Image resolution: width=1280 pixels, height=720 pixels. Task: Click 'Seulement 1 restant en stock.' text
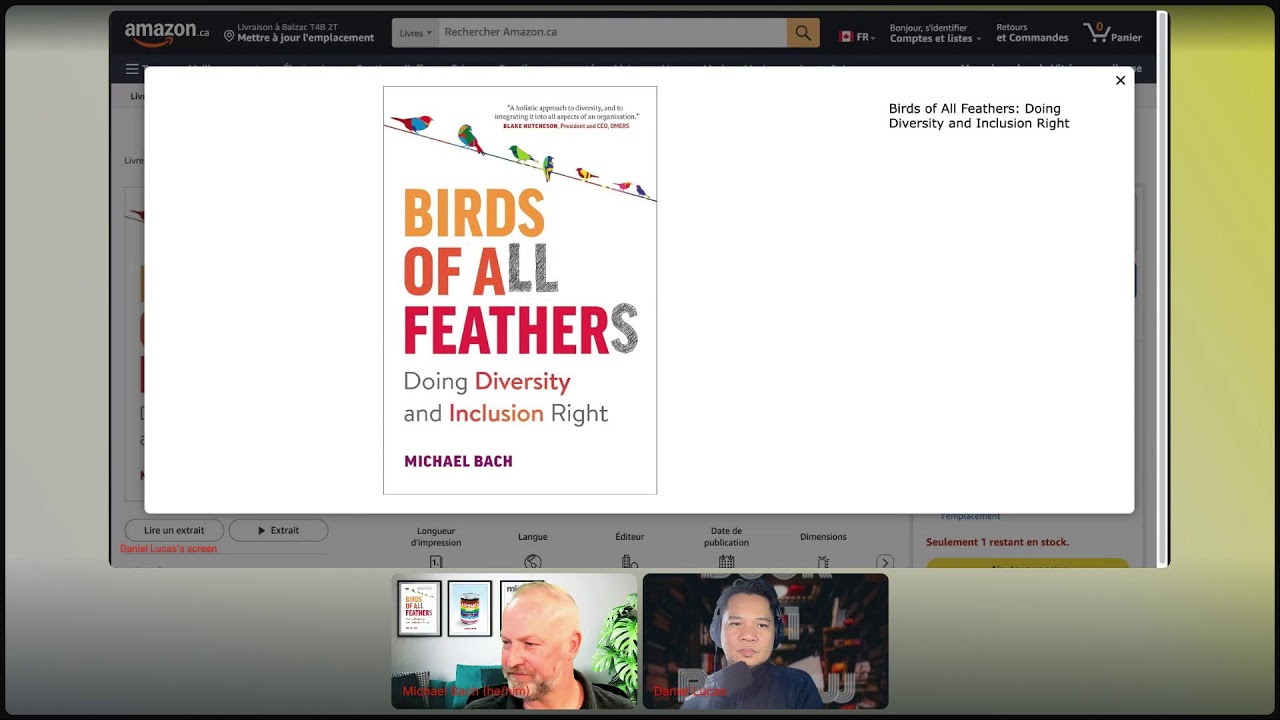997,542
